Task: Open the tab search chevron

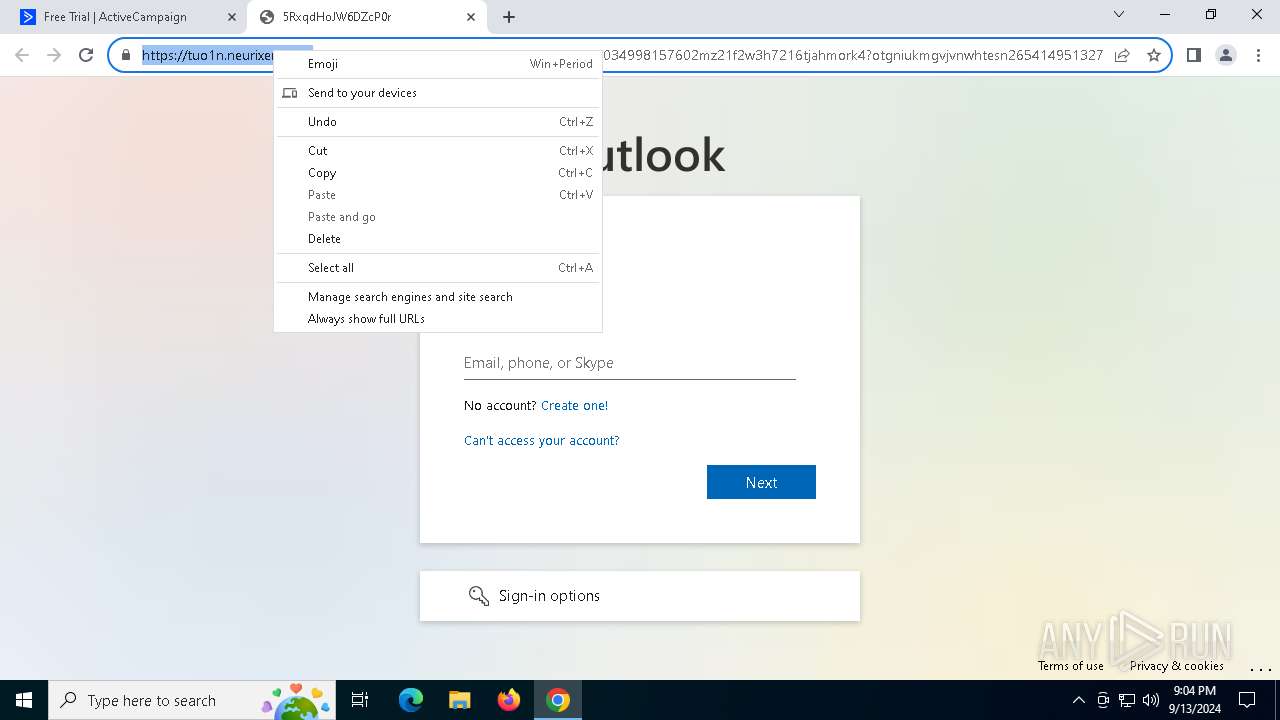Action: [1119, 14]
